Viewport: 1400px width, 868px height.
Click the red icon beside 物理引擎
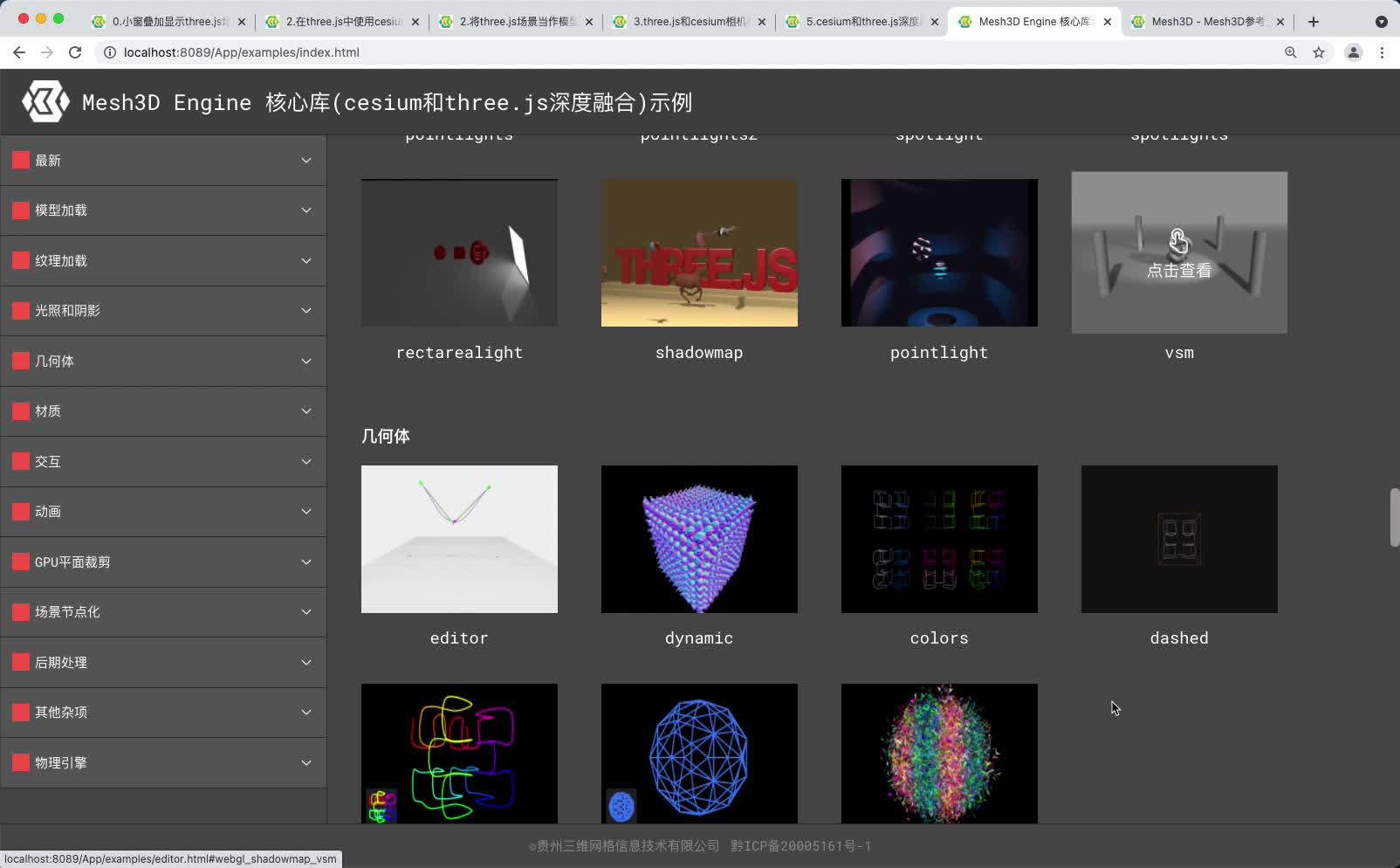coord(19,761)
